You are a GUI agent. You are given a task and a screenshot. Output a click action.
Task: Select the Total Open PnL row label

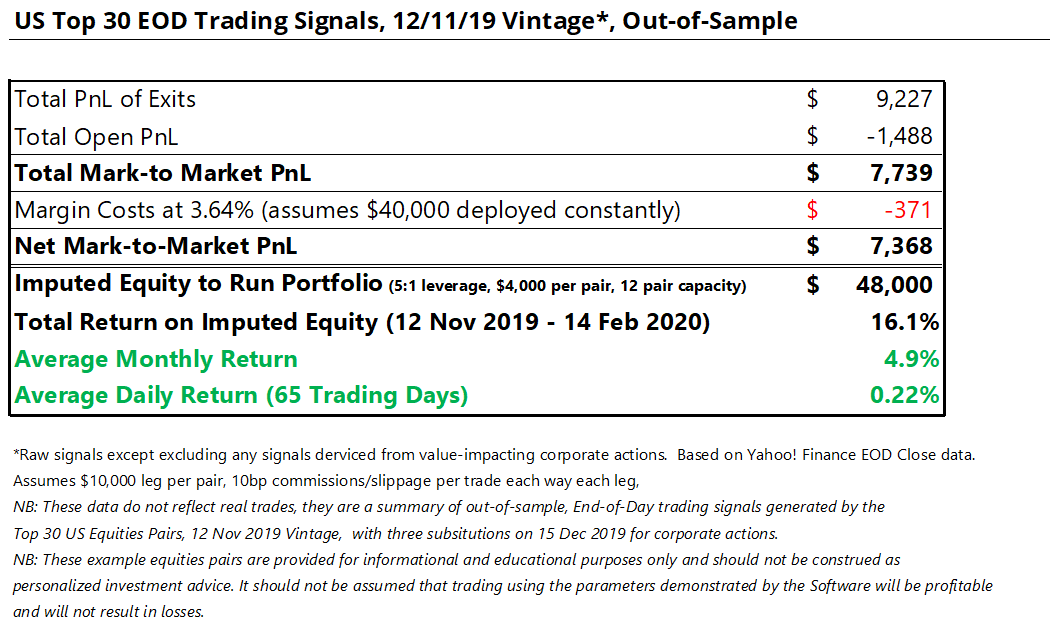tap(96, 136)
